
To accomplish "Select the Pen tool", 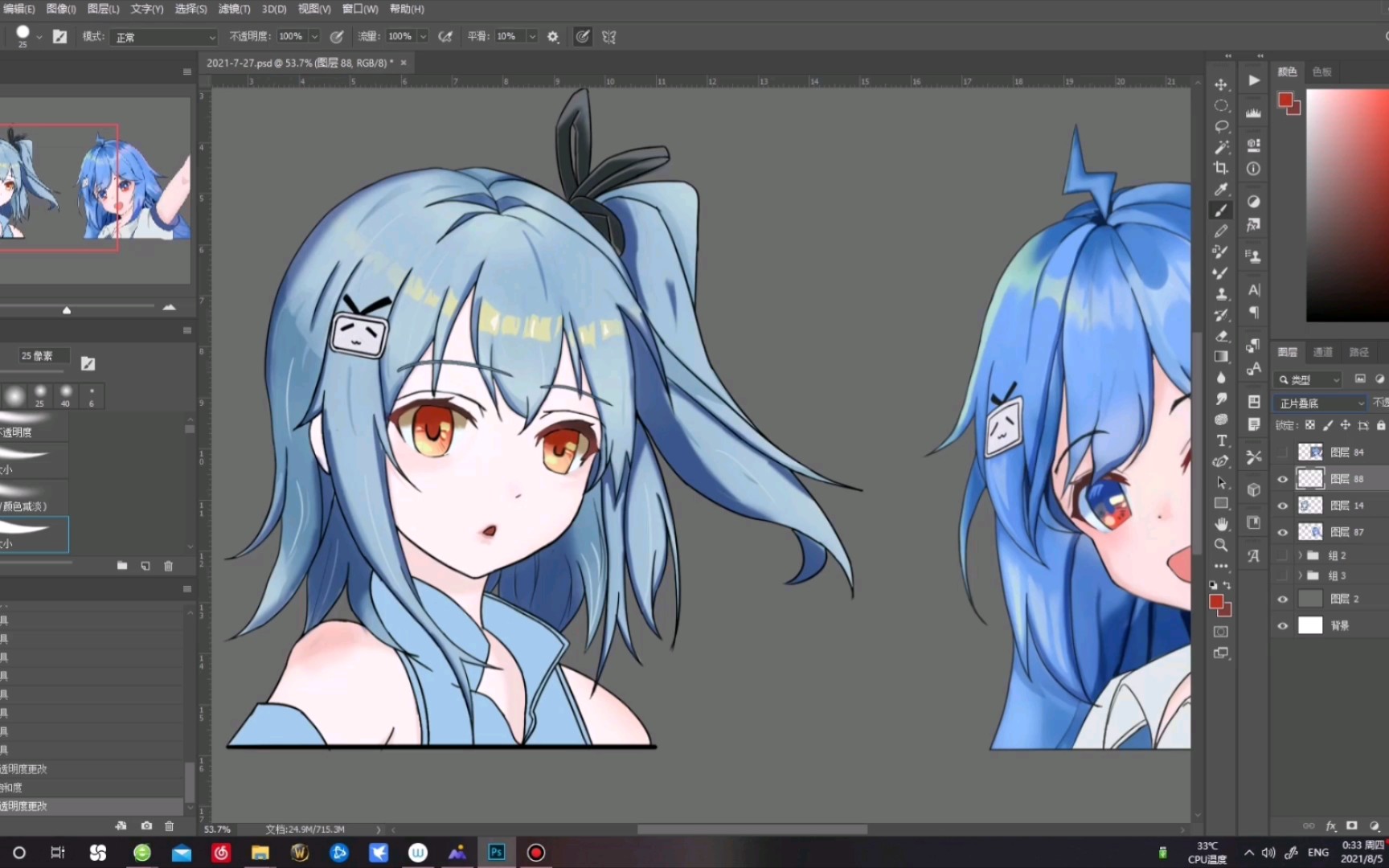I will (x=1221, y=461).
